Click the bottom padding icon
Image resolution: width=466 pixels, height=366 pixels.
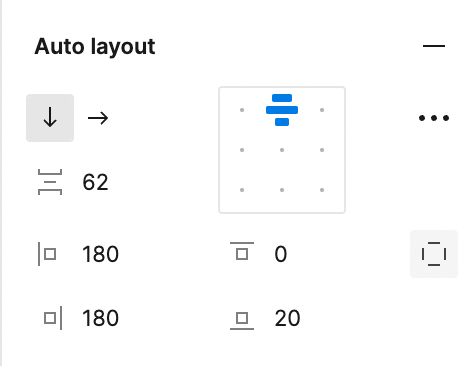[x=242, y=321]
